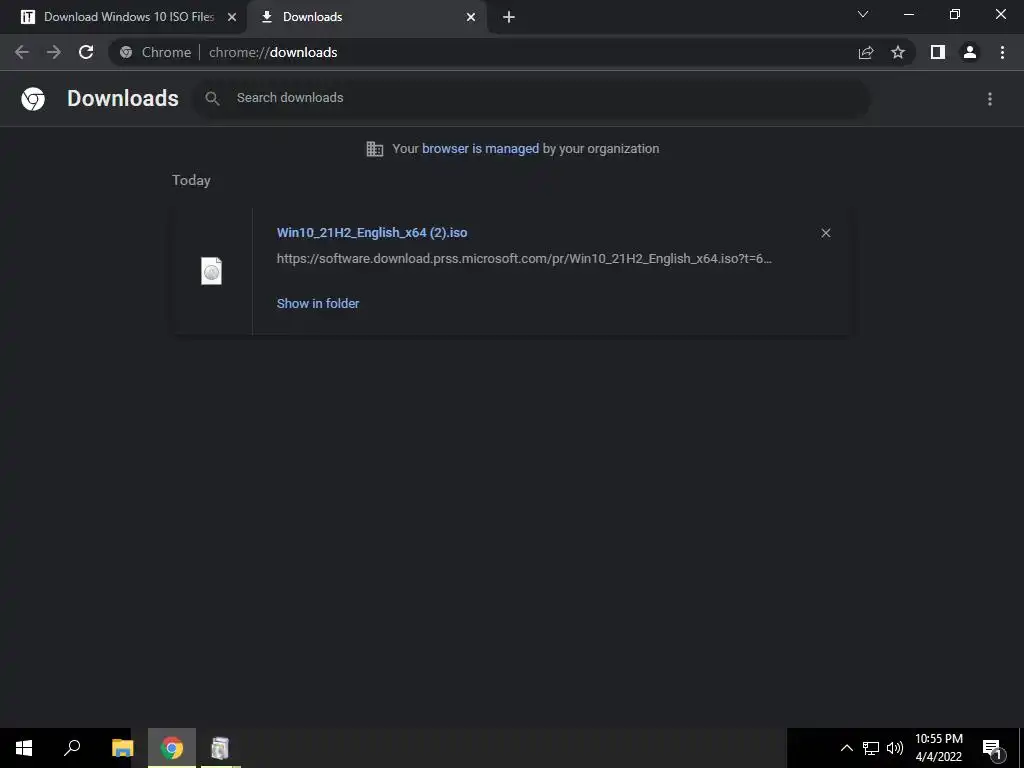1024x768 pixels.
Task: Click Show in folder
Action: coord(317,304)
